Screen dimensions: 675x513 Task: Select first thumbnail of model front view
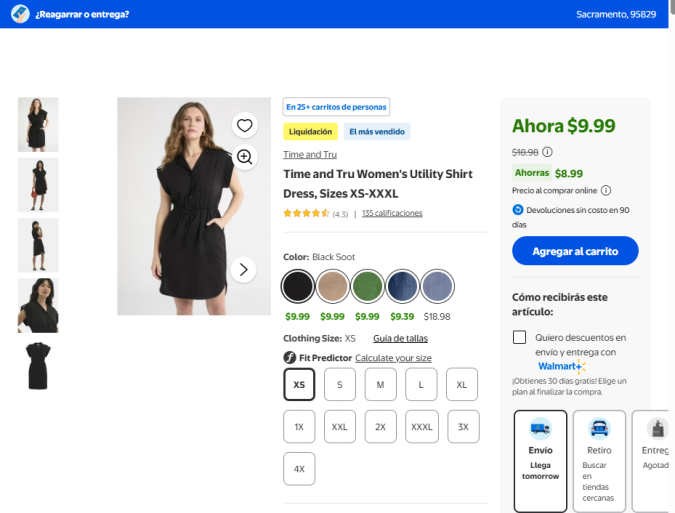pos(38,124)
